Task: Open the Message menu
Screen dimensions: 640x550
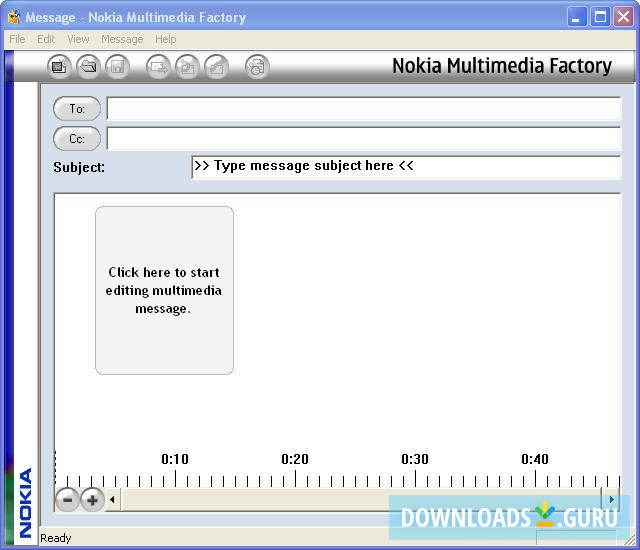Action: tap(122, 39)
